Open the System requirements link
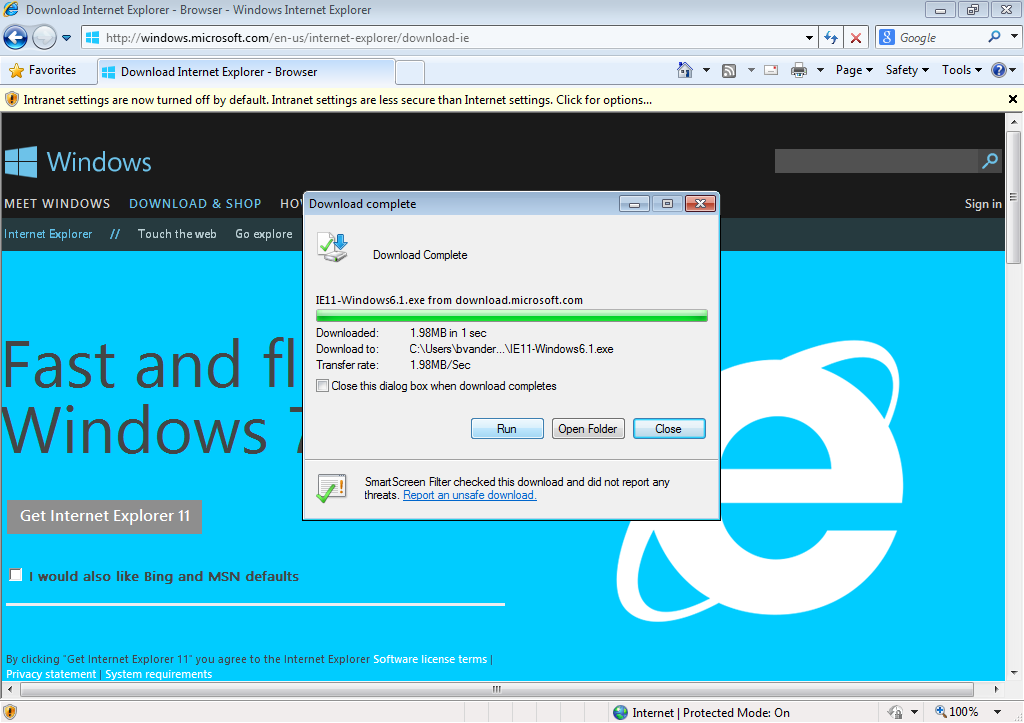The width and height of the screenshot is (1024, 723). tap(159, 674)
